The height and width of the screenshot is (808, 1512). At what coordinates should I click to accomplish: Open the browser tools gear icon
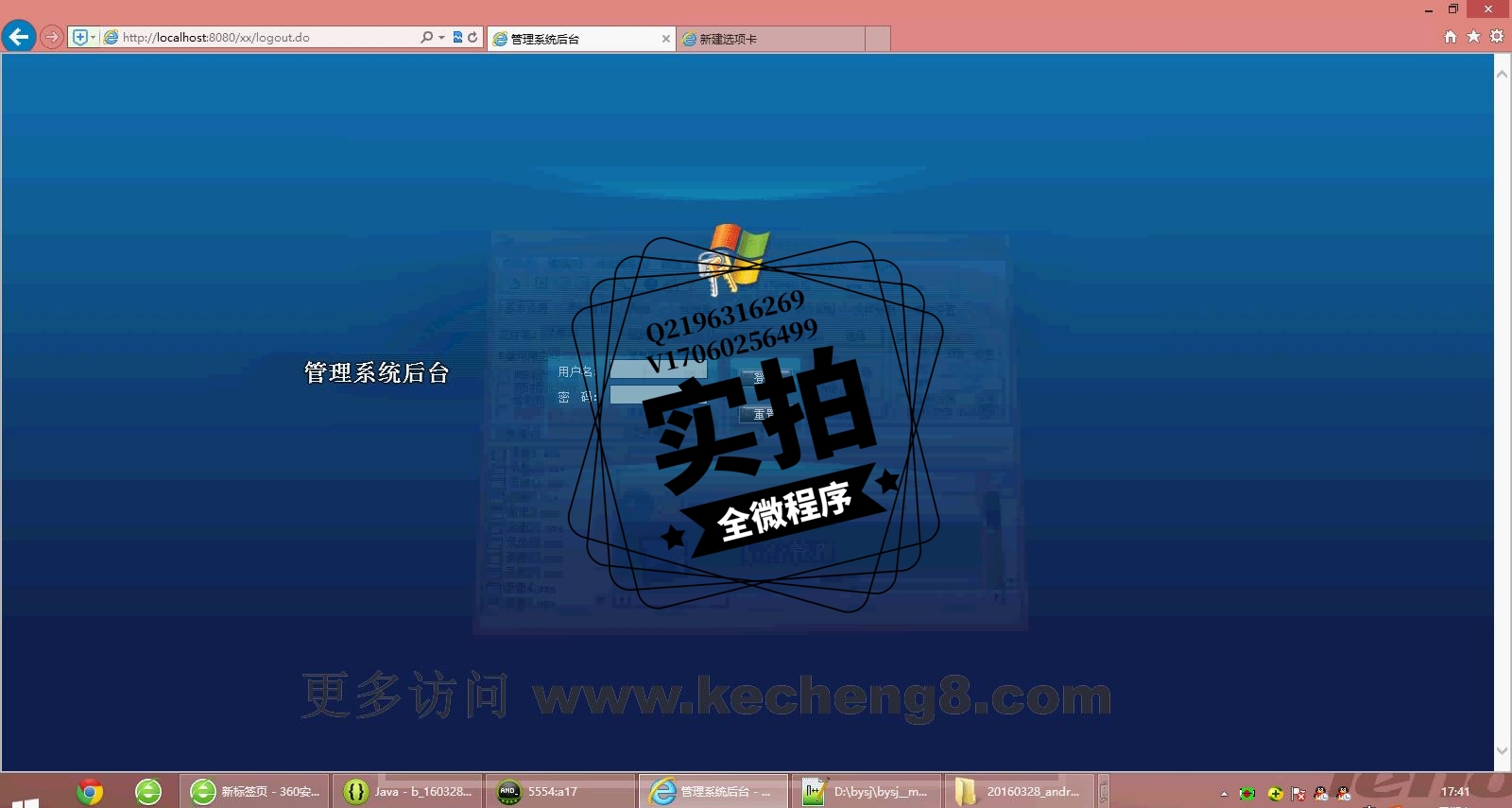1497,36
